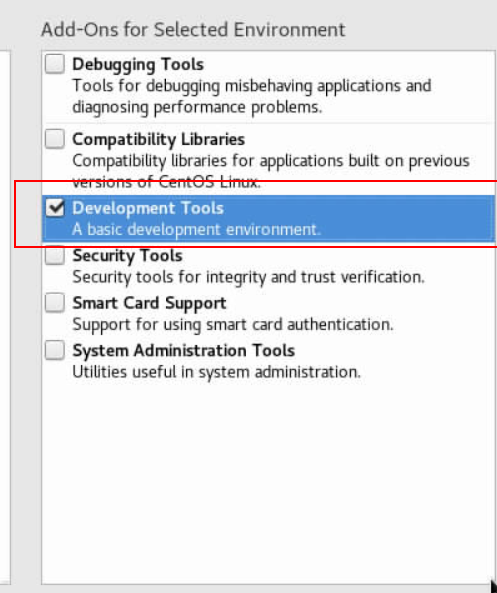The width and height of the screenshot is (497, 593).
Task: Click 'A basic development environment' text
Action: click(196, 230)
